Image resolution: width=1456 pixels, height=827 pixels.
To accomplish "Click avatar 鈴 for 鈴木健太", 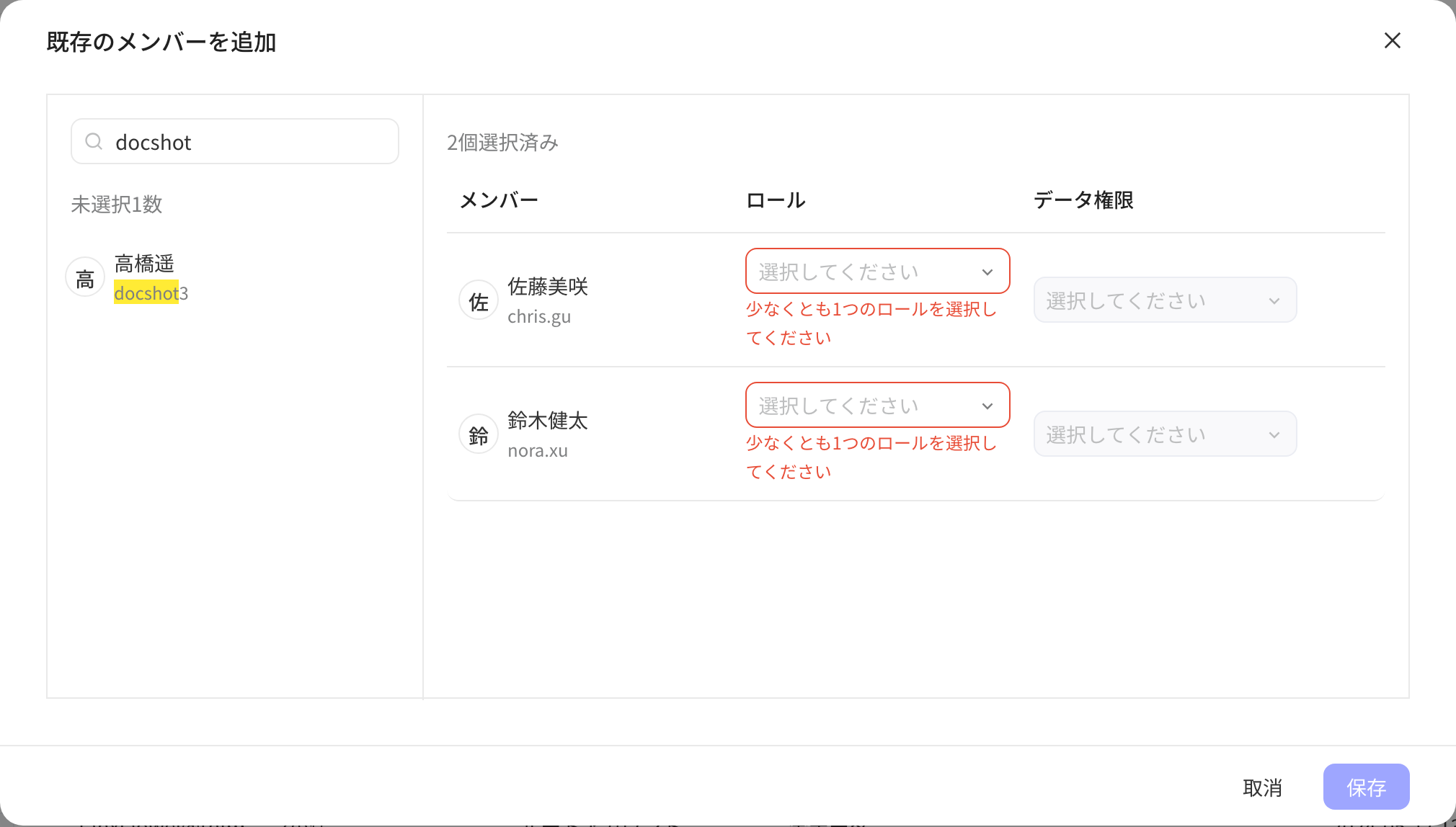I will (479, 434).
